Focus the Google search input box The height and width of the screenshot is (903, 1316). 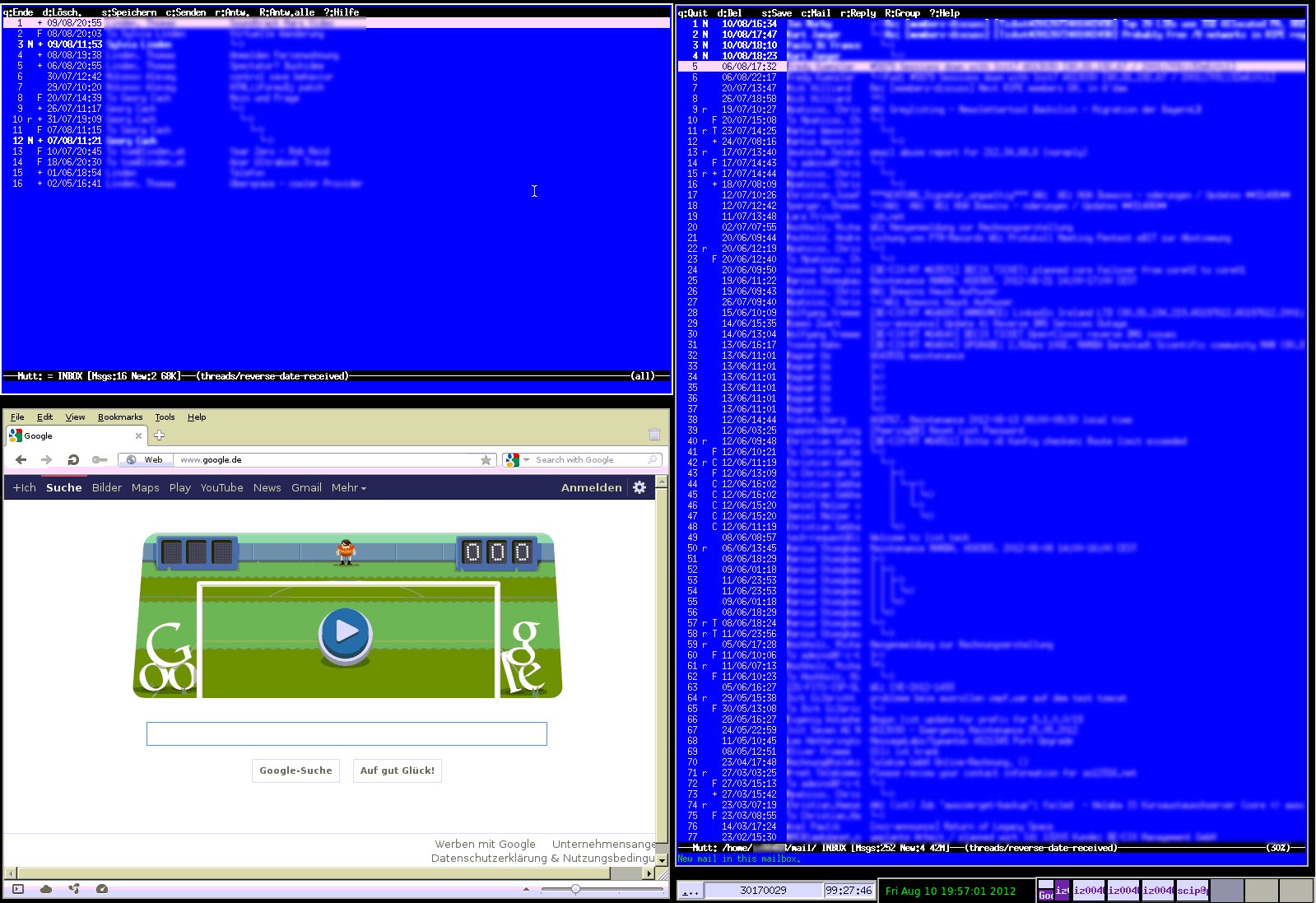[x=346, y=733]
